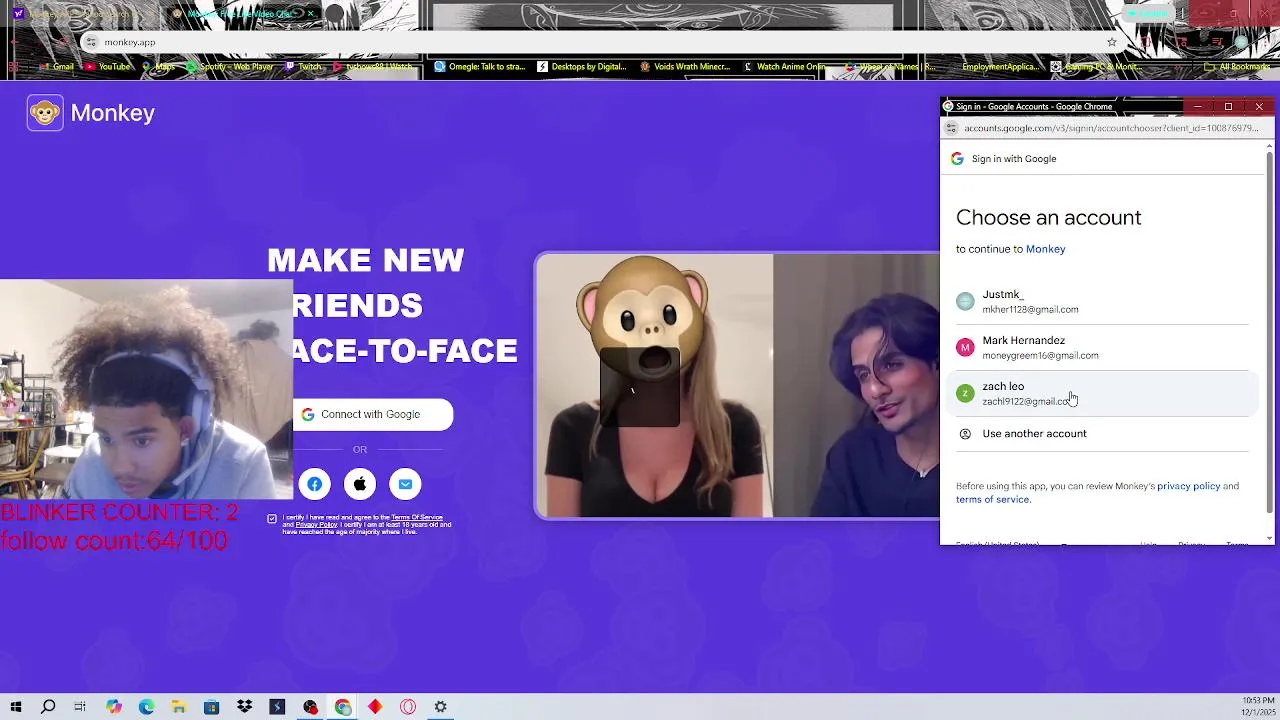Image resolution: width=1280 pixels, height=720 pixels.
Task: Choose the Mark Hernandez account
Action: (1102, 347)
